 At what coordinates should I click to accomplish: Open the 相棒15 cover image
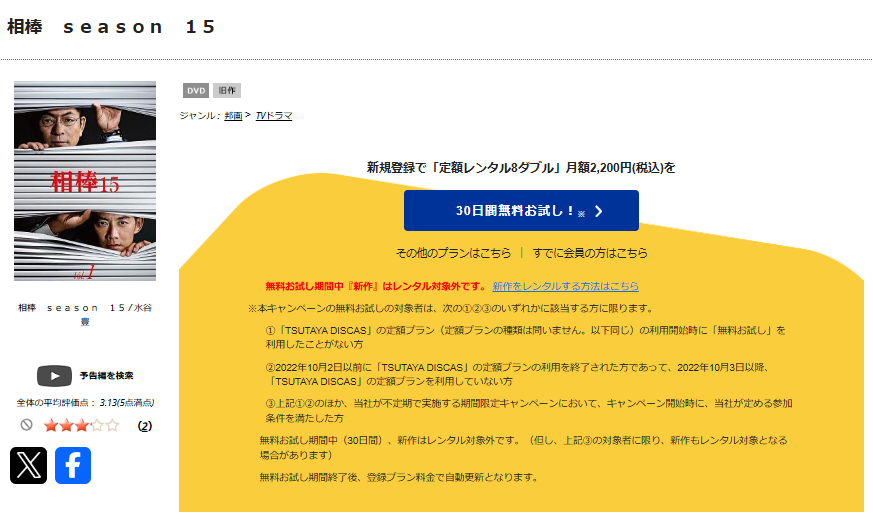[85, 181]
